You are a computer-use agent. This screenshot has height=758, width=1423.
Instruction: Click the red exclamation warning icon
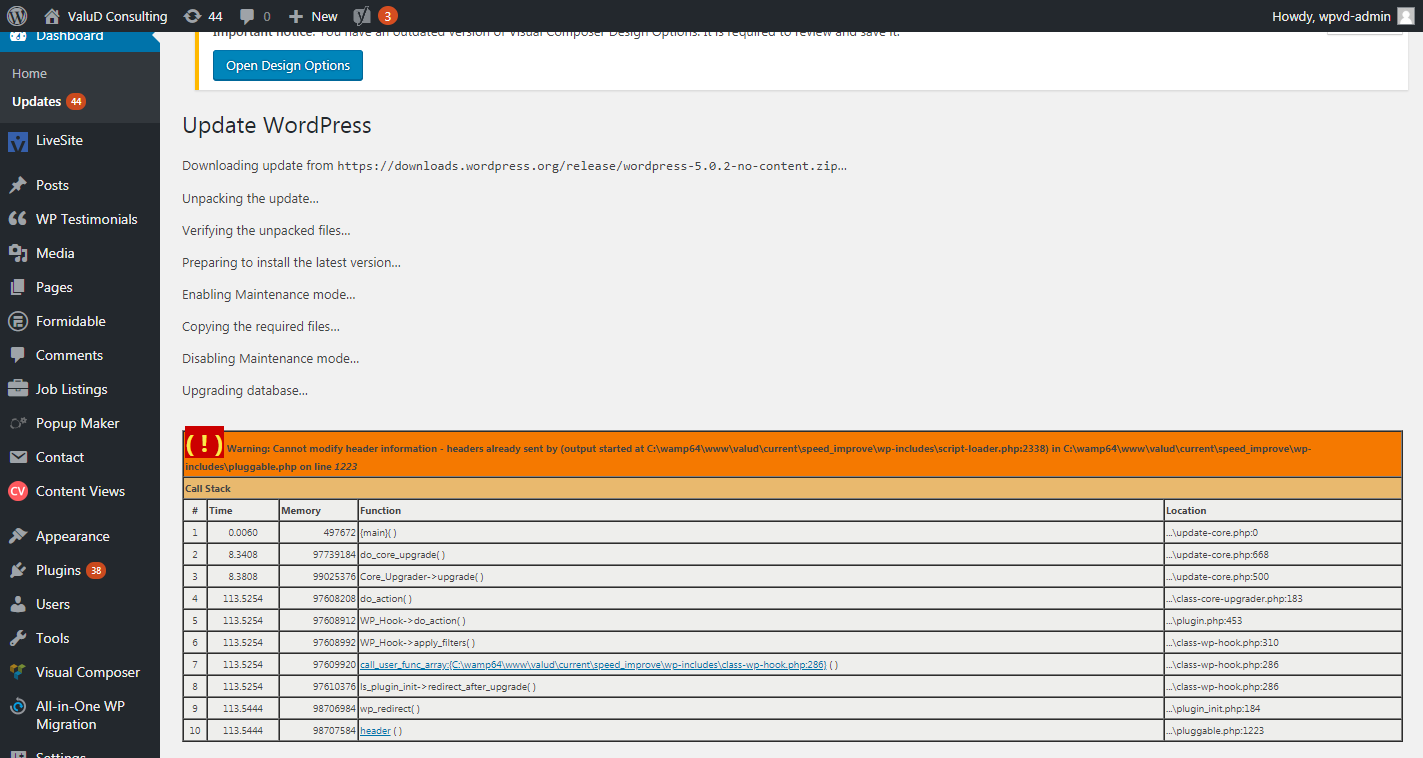(x=204, y=444)
